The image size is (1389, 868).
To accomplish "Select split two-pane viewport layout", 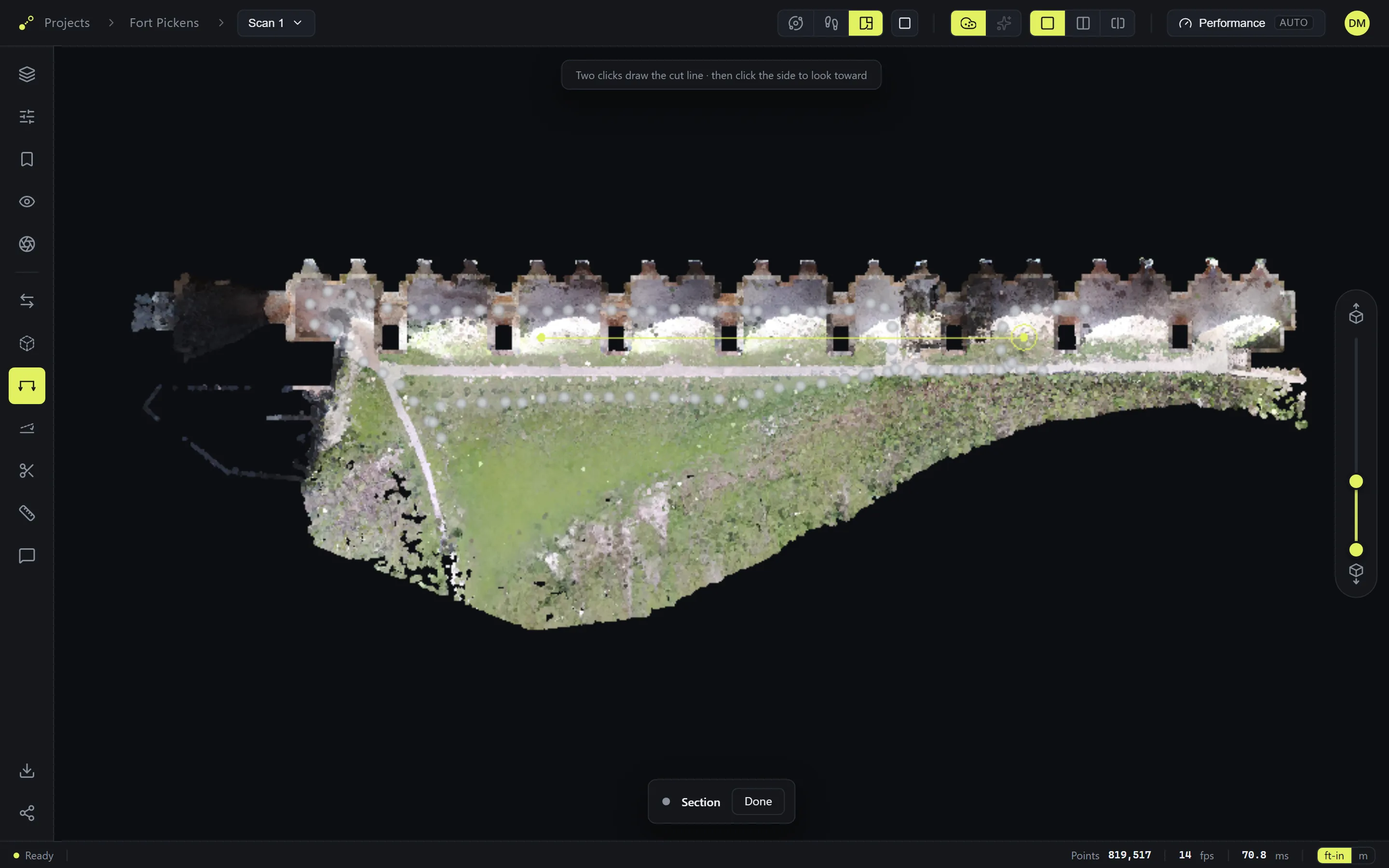I will click(x=1083, y=23).
